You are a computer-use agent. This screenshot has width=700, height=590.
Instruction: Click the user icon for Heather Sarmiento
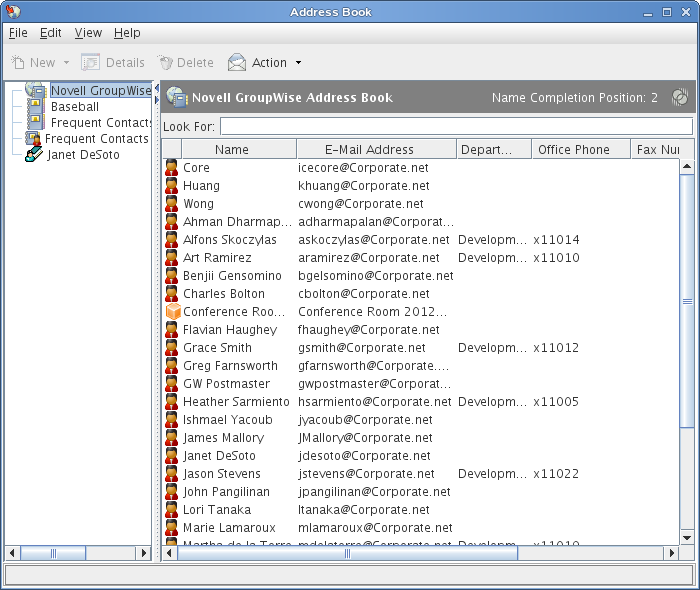click(171, 401)
